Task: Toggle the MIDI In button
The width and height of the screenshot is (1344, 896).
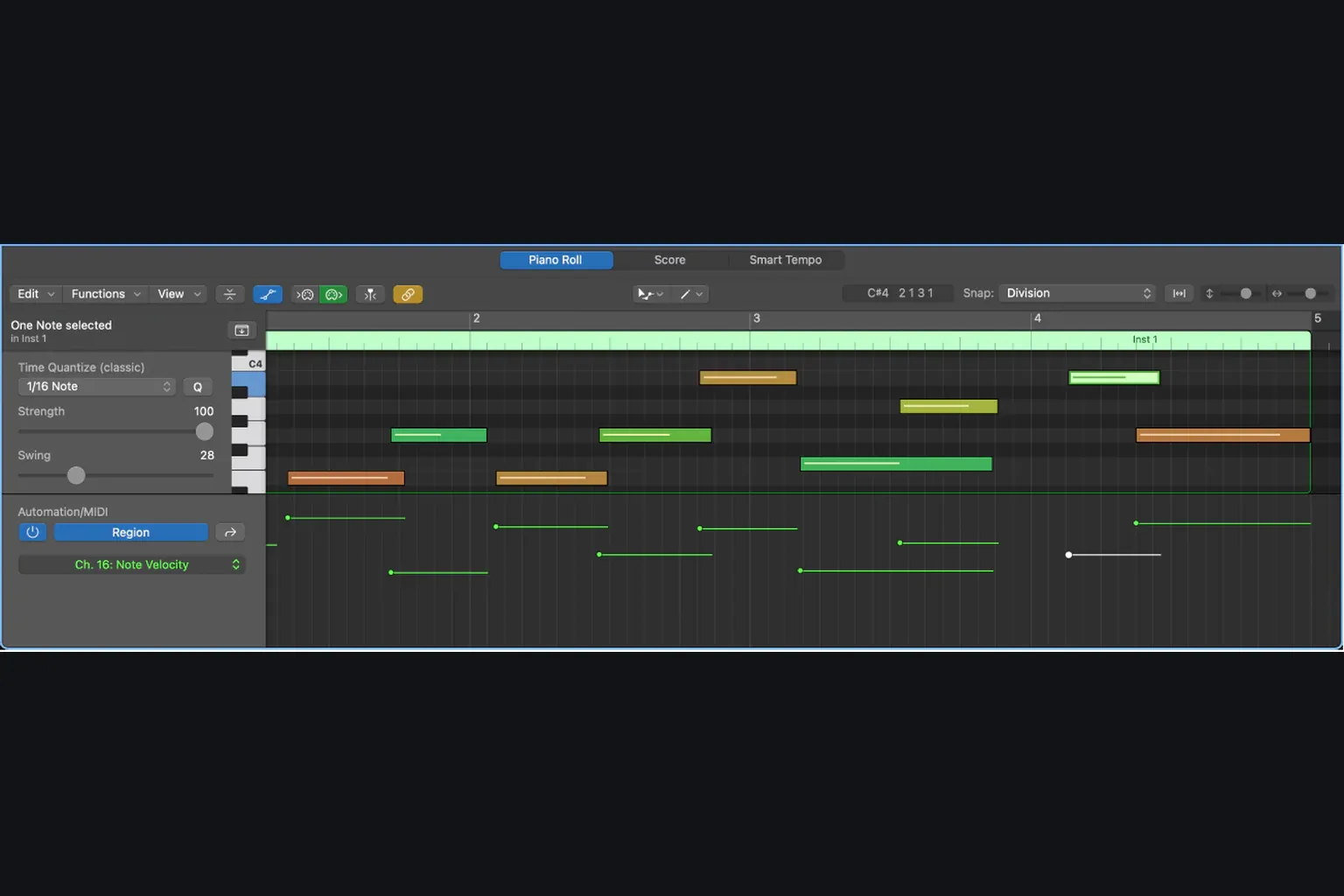Action: click(304, 294)
